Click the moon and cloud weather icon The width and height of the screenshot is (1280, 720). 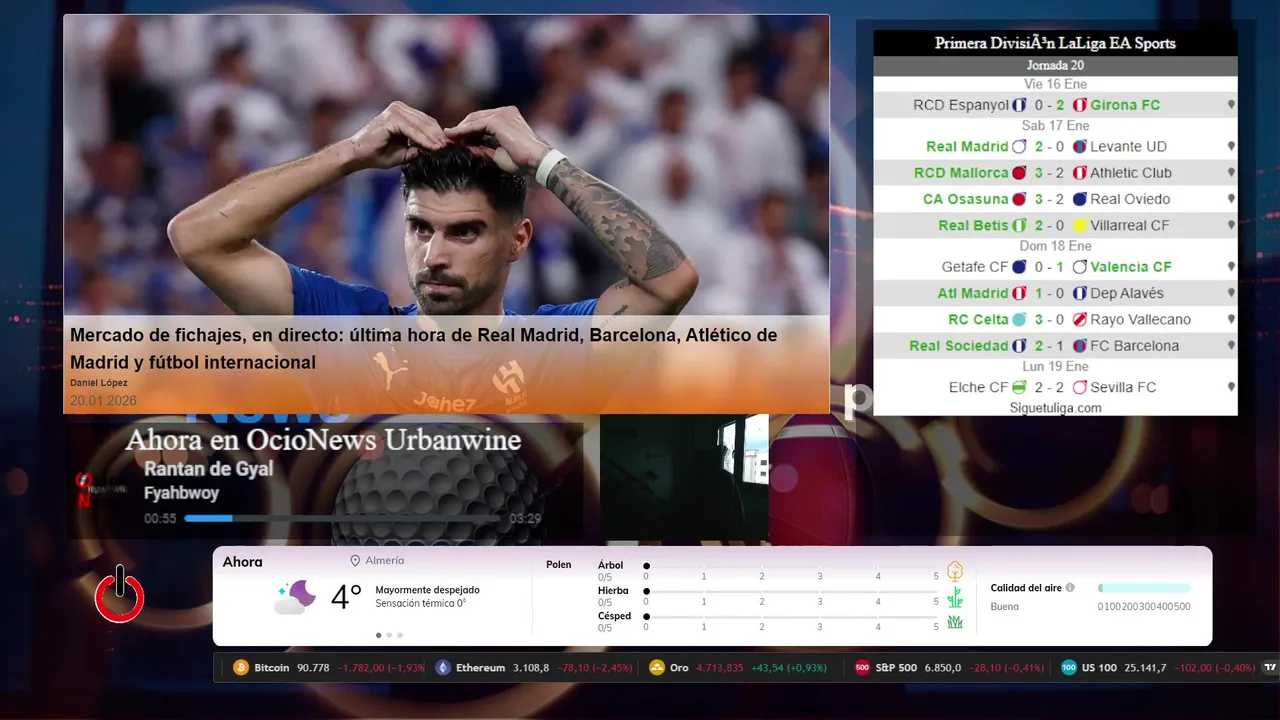click(x=295, y=597)
